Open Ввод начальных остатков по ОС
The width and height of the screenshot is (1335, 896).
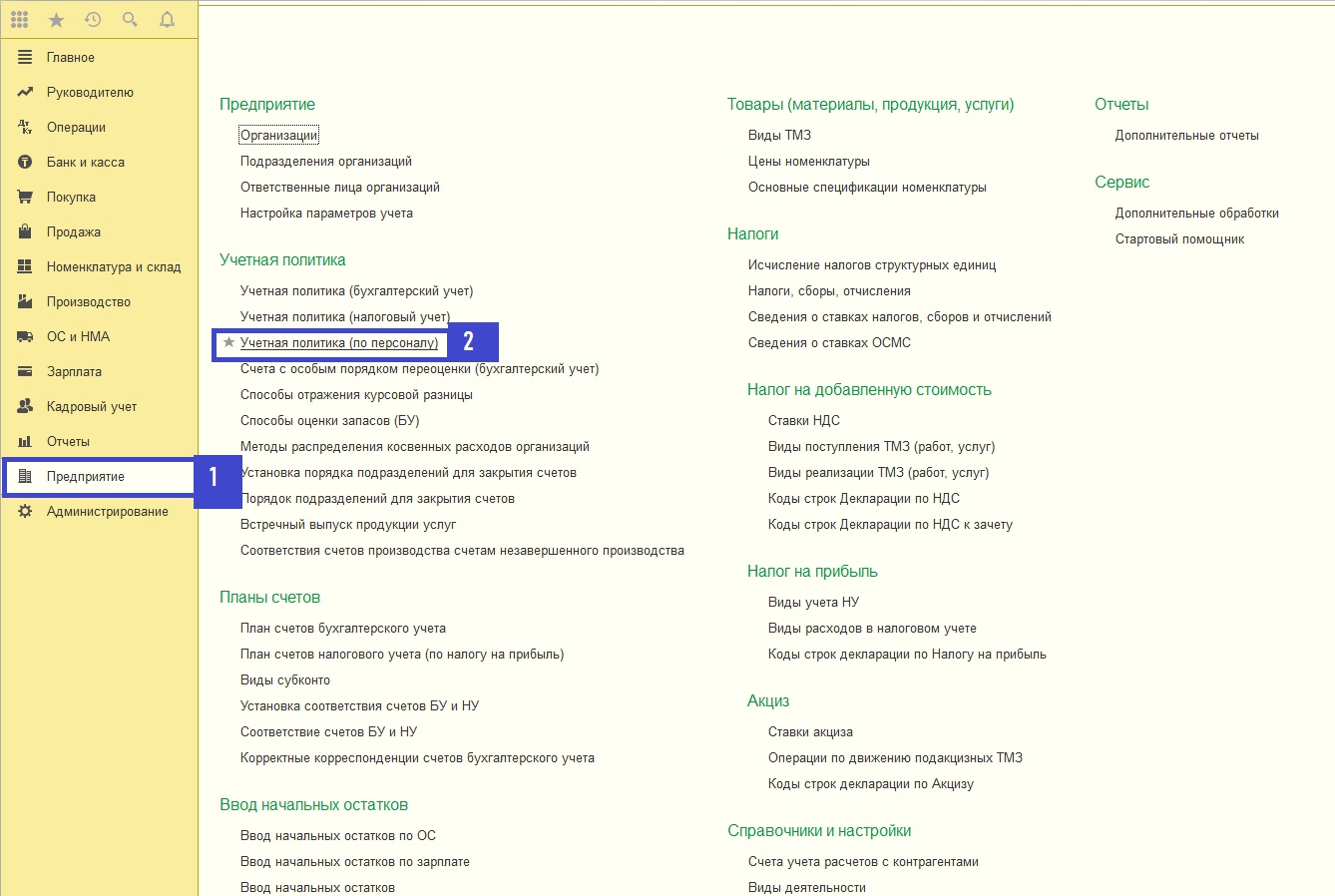point(338,835)
